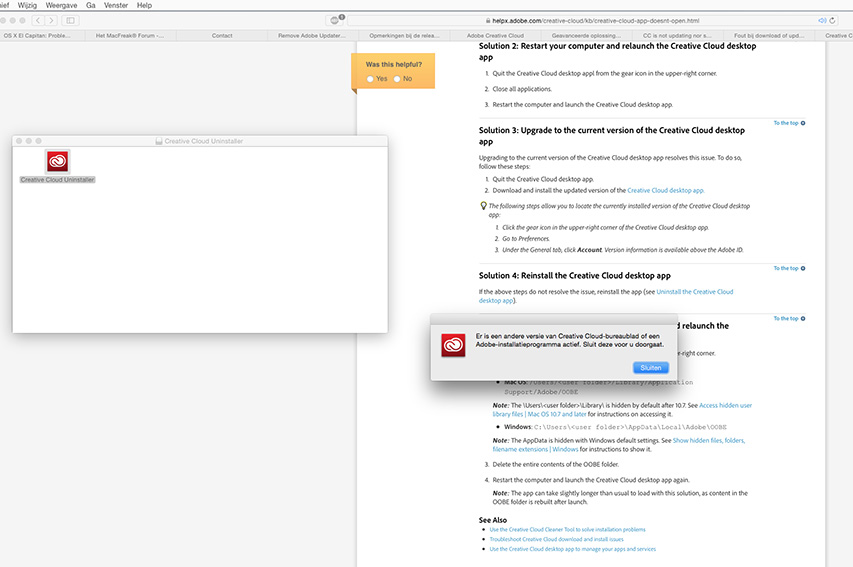Click the dialog message text about Creative Cloud-bureaublad
The width and height of the screenshot is (853, 567).
point(570,340)
